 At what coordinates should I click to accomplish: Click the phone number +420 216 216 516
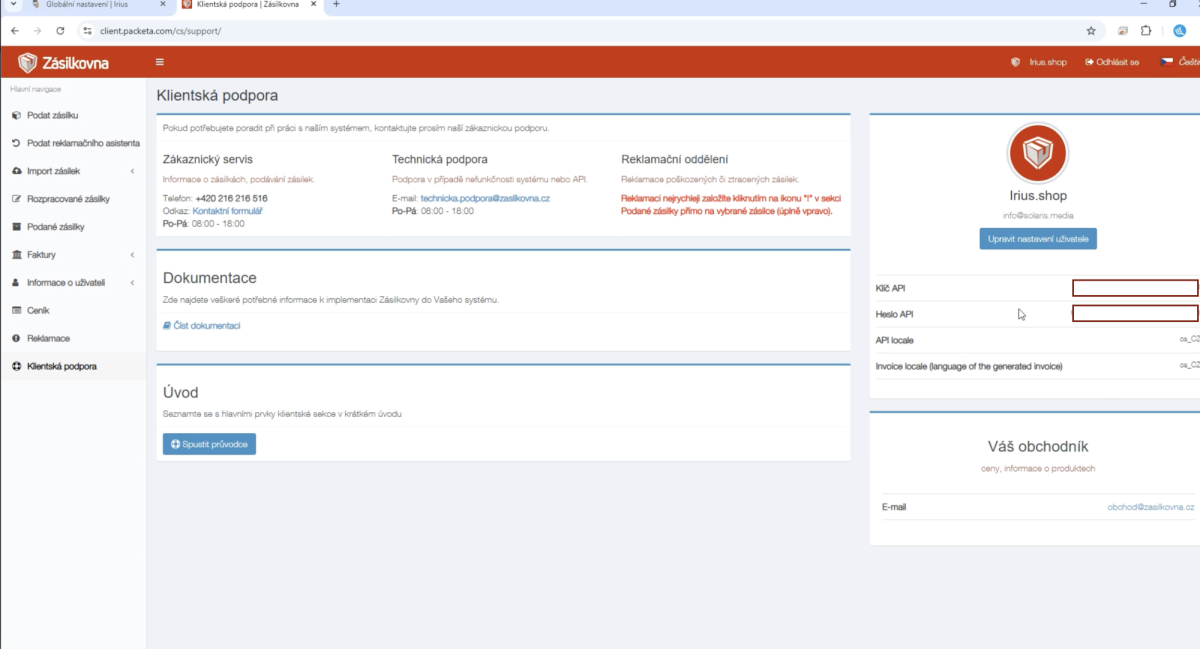pos(231,199)
